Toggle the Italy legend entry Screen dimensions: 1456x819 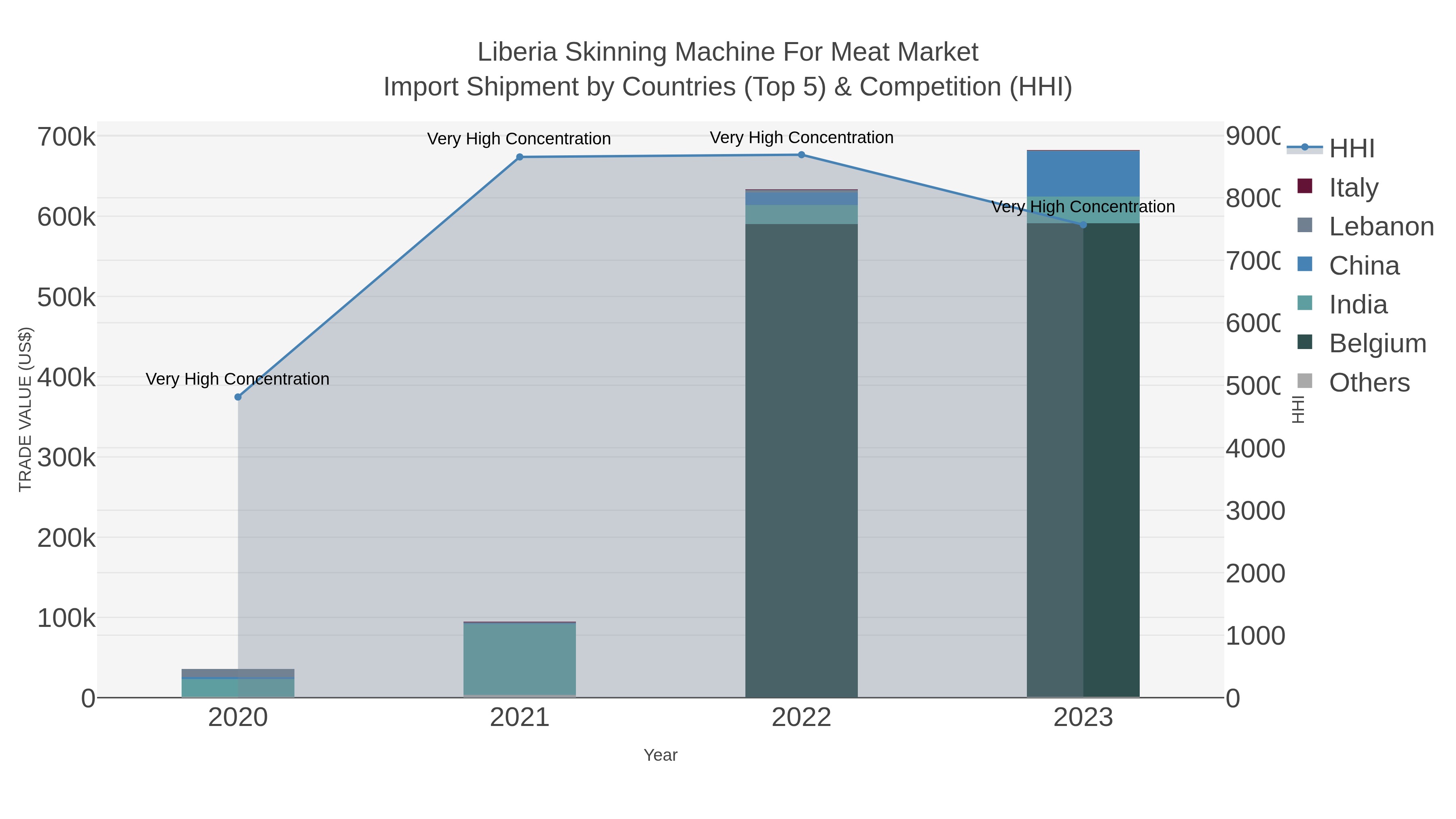[1338, 187]
